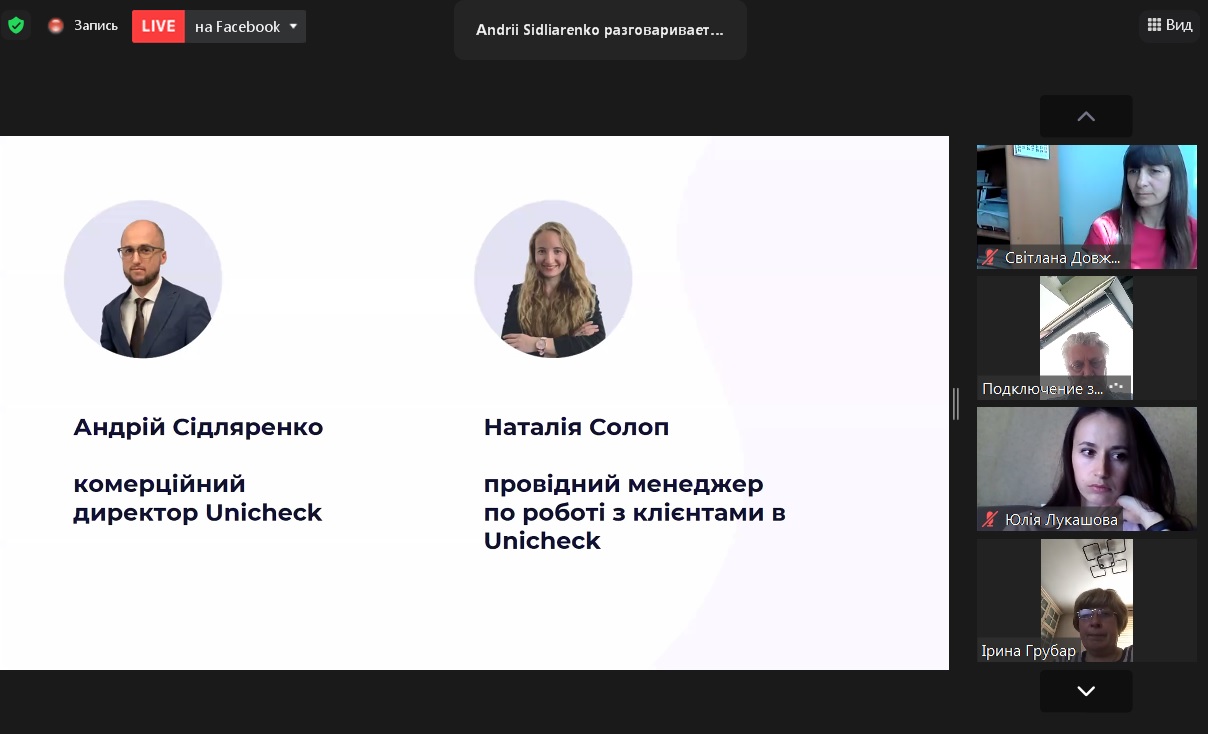
Task: Click the red recording indicator icon
Action: coord(56,26)
